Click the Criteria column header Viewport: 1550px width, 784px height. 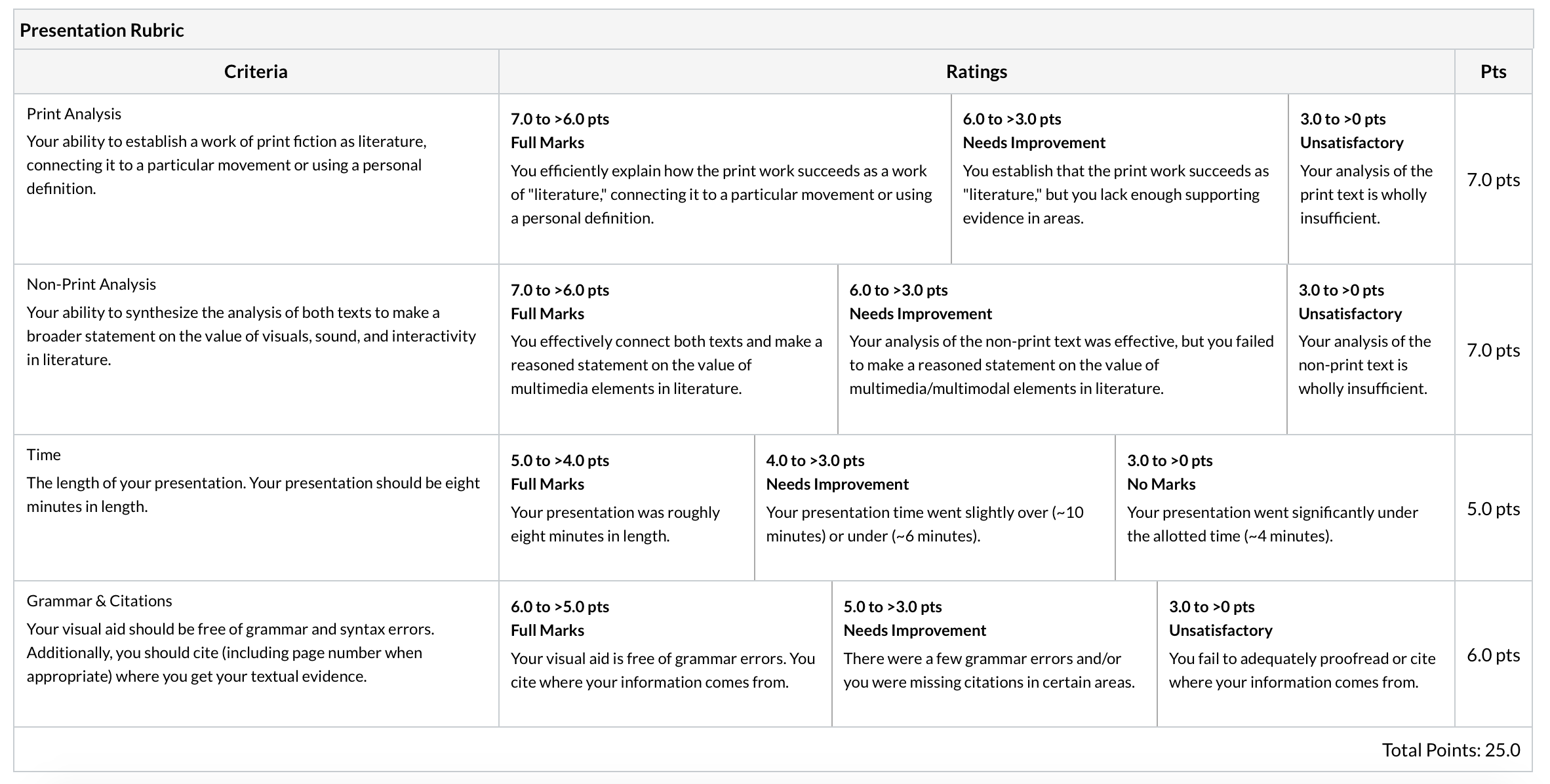256,71
